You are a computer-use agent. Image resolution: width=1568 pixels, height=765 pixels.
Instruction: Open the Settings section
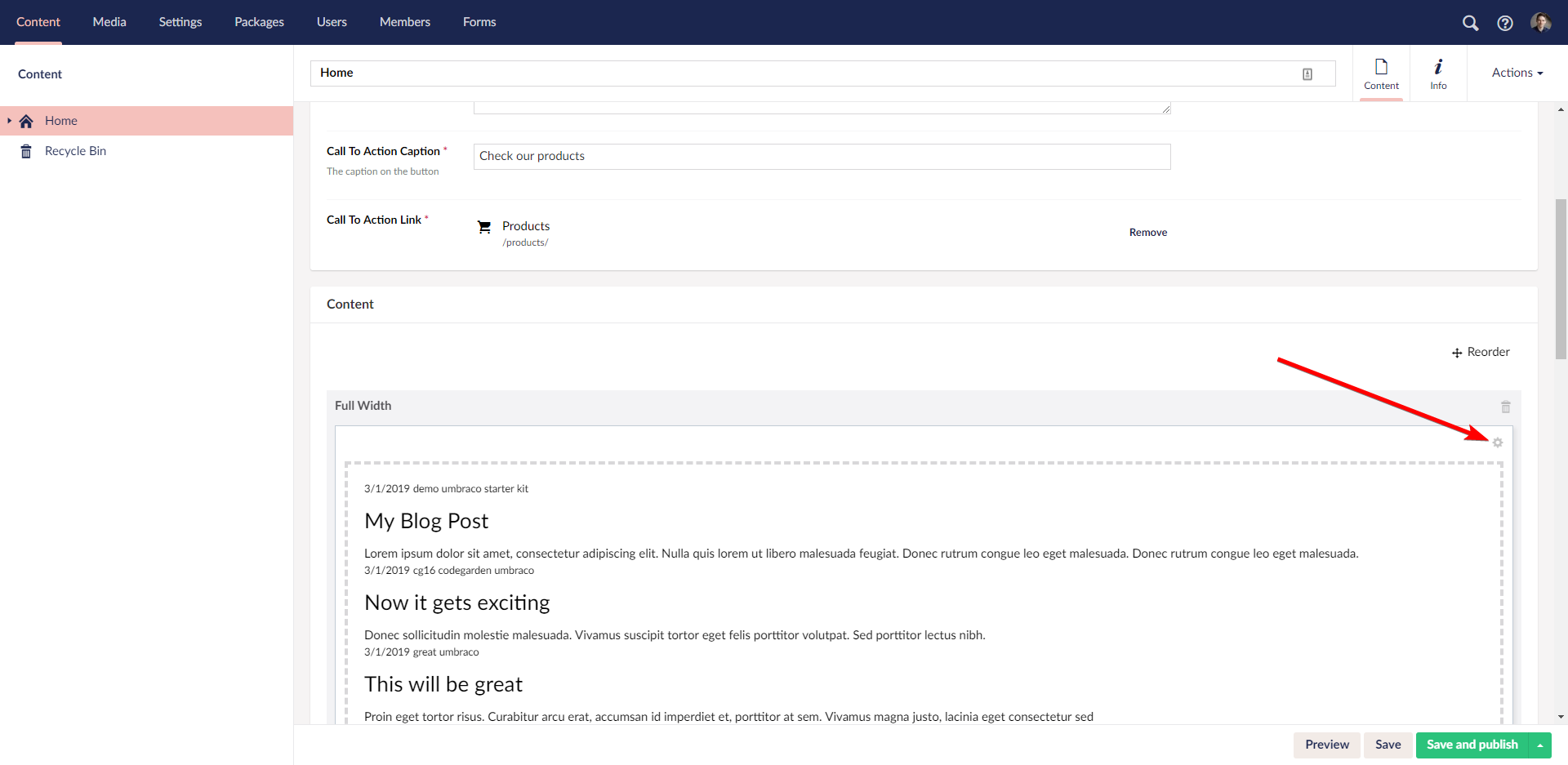pos(180,22)
